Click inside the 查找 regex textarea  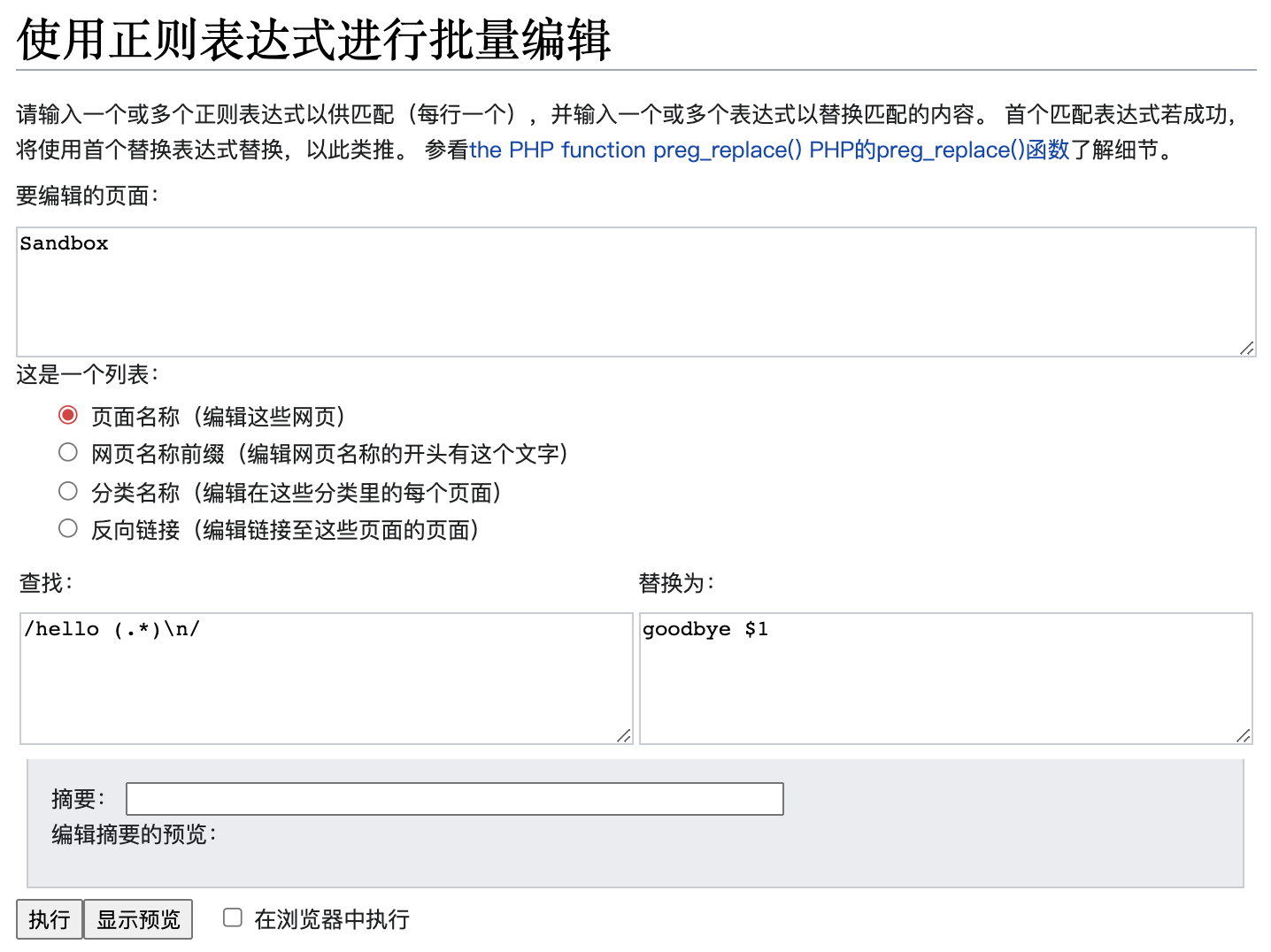(326, 679)
